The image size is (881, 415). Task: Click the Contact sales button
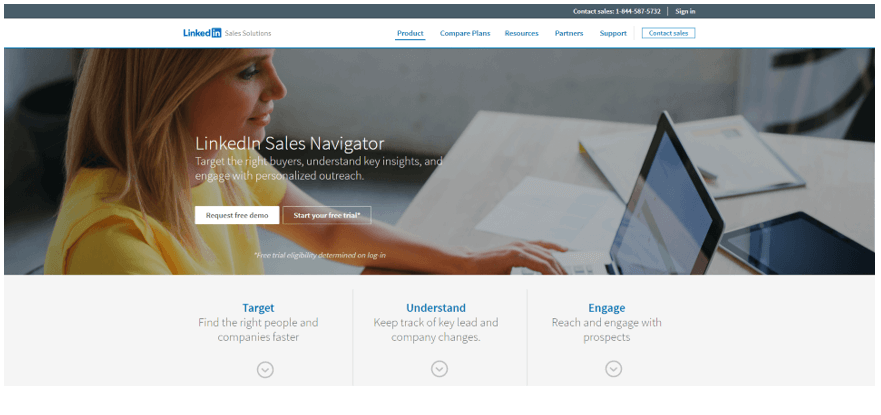pos(669,33)
